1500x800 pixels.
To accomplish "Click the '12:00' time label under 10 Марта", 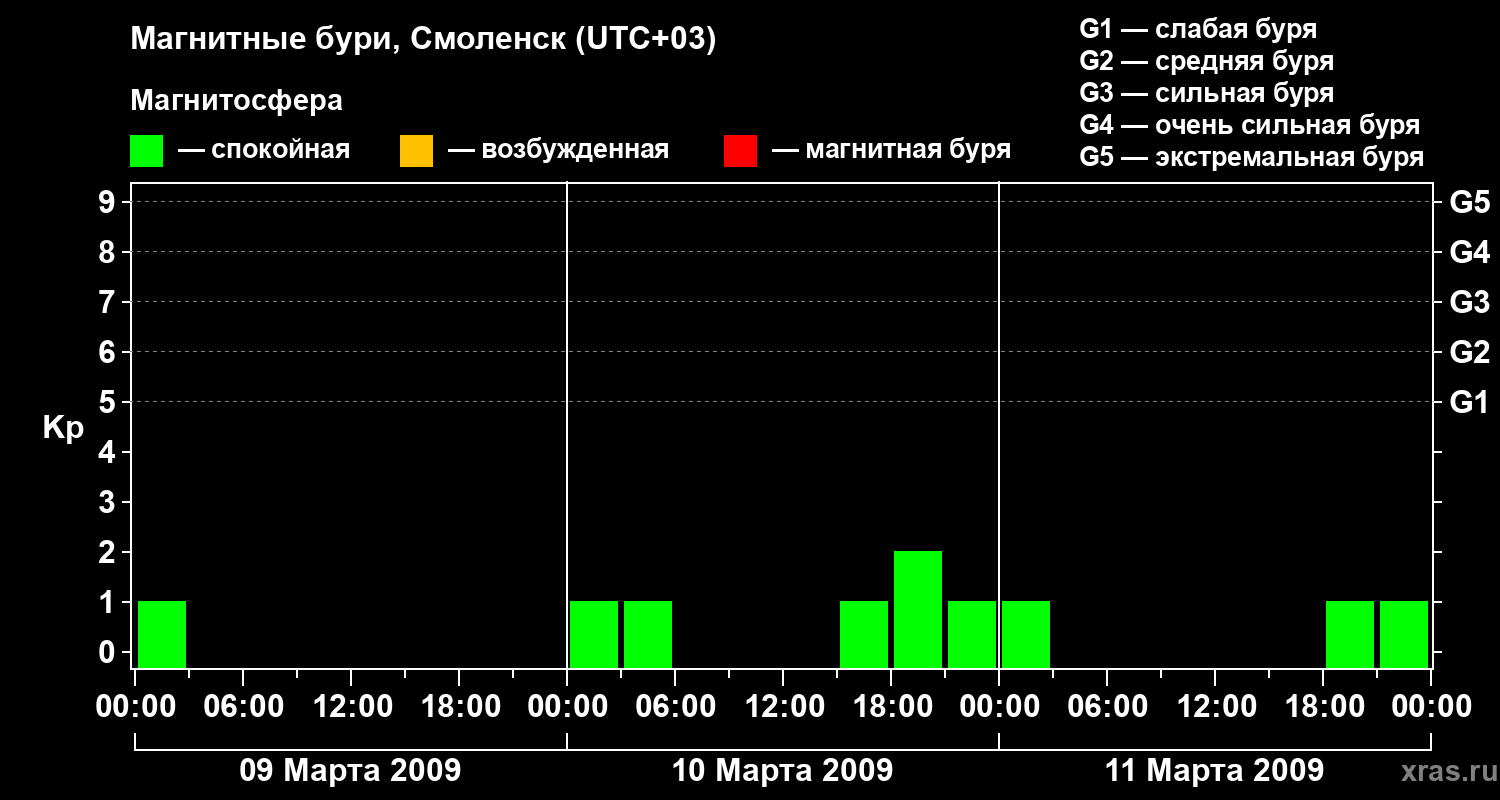I will tap(783, 707).
